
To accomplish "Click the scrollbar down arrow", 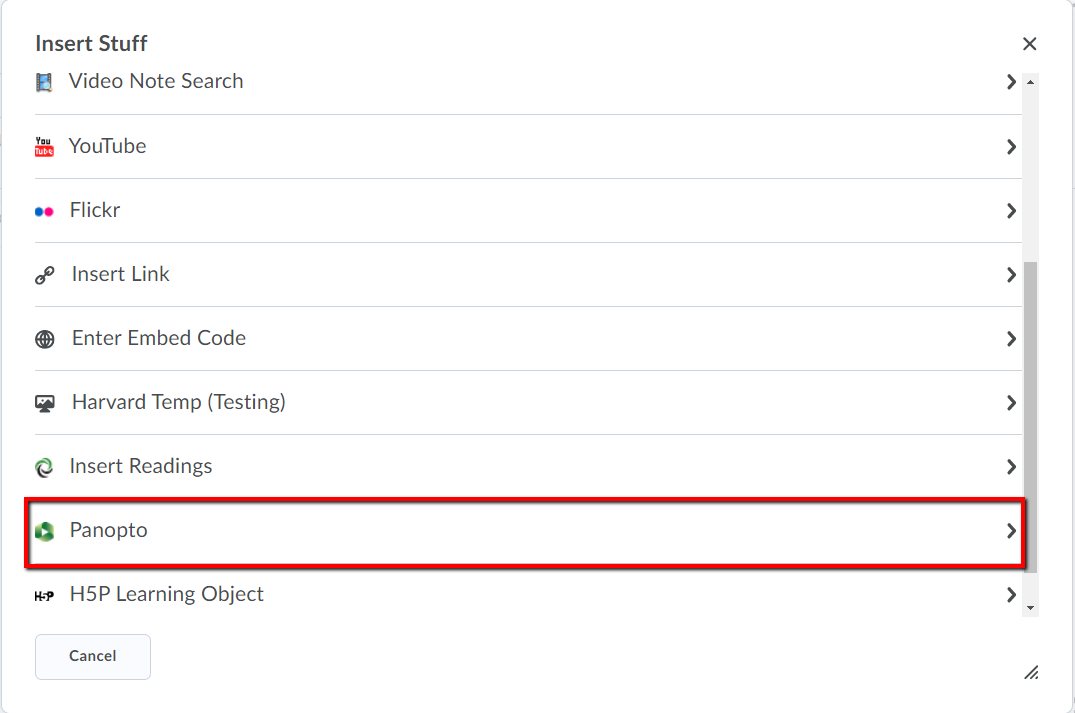I will [x=1030, y=608].
